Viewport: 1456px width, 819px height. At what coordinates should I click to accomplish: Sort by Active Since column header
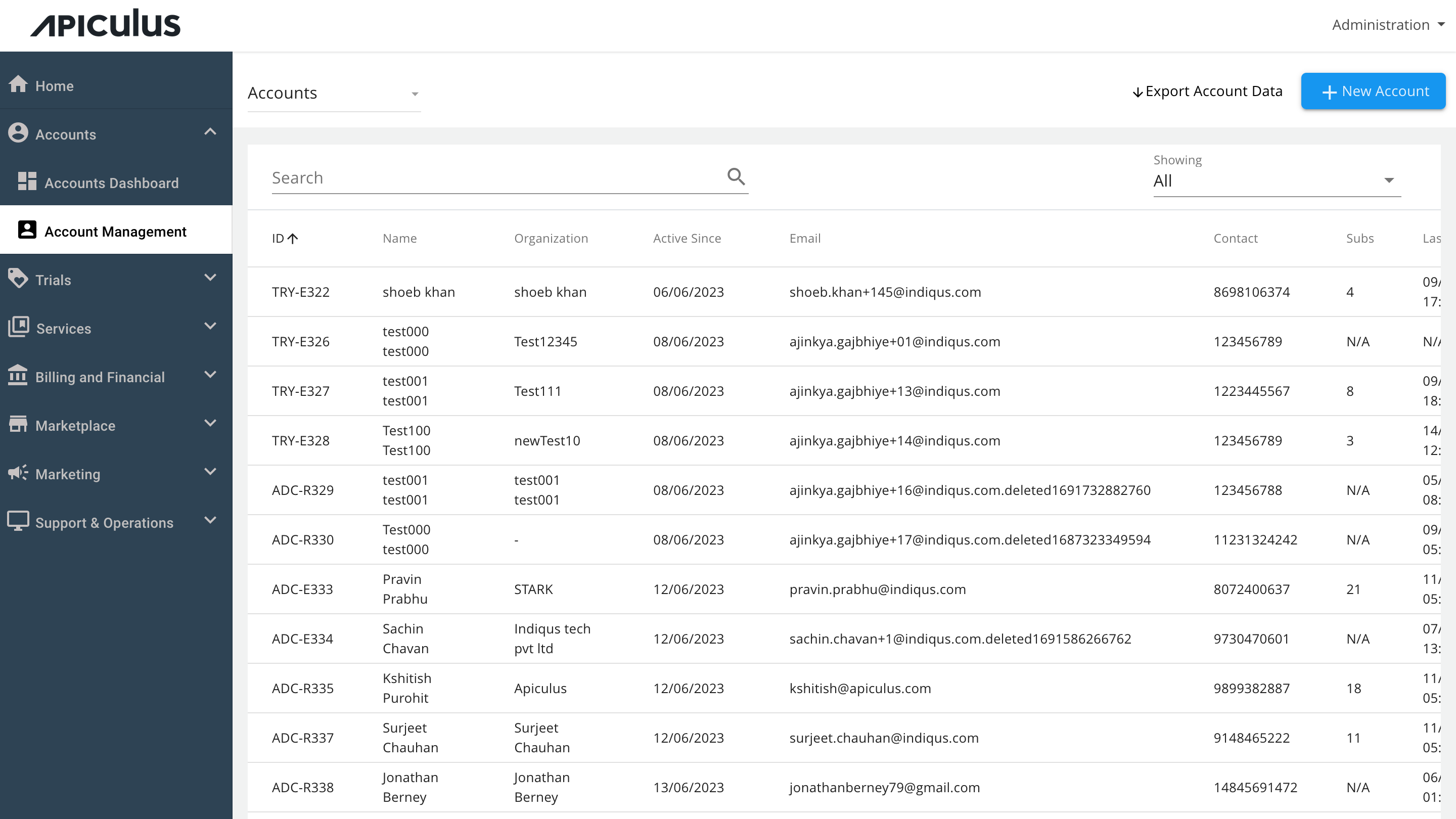coord(687,239)
